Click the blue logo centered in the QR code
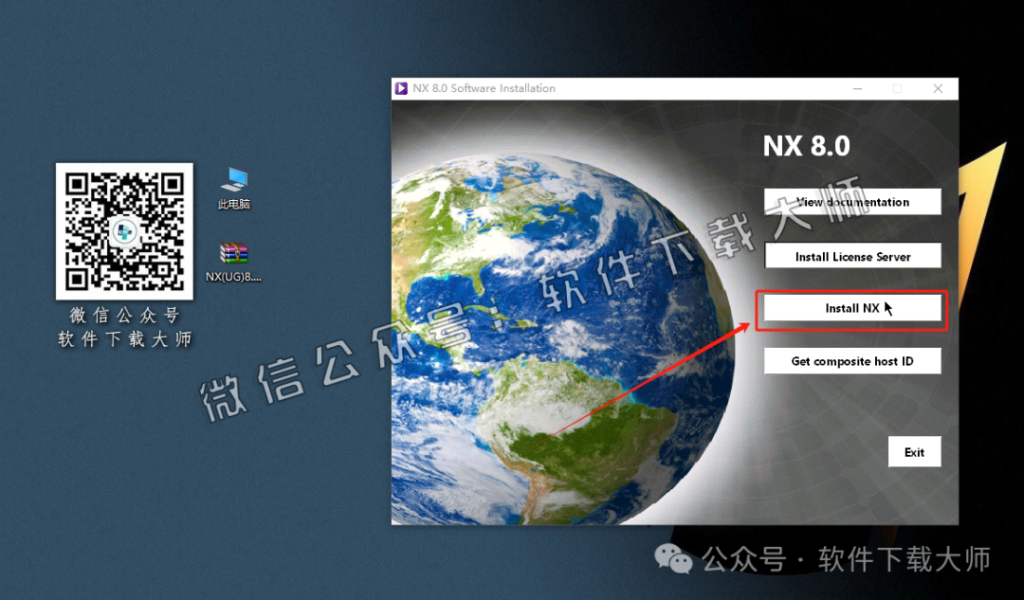This screenshot has height=600, width=1024. pos(124,233)
